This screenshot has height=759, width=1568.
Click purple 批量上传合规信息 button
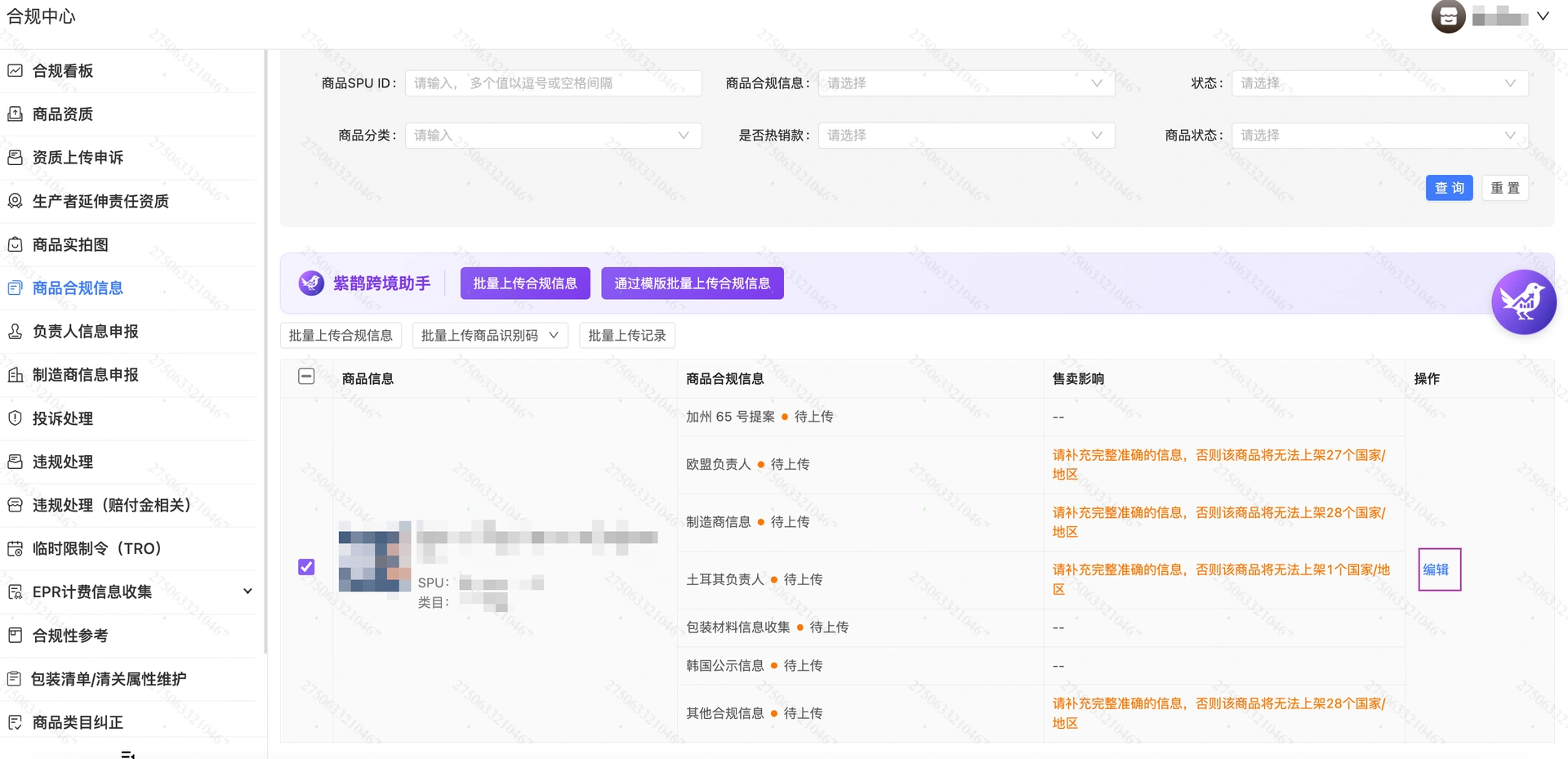525,283
